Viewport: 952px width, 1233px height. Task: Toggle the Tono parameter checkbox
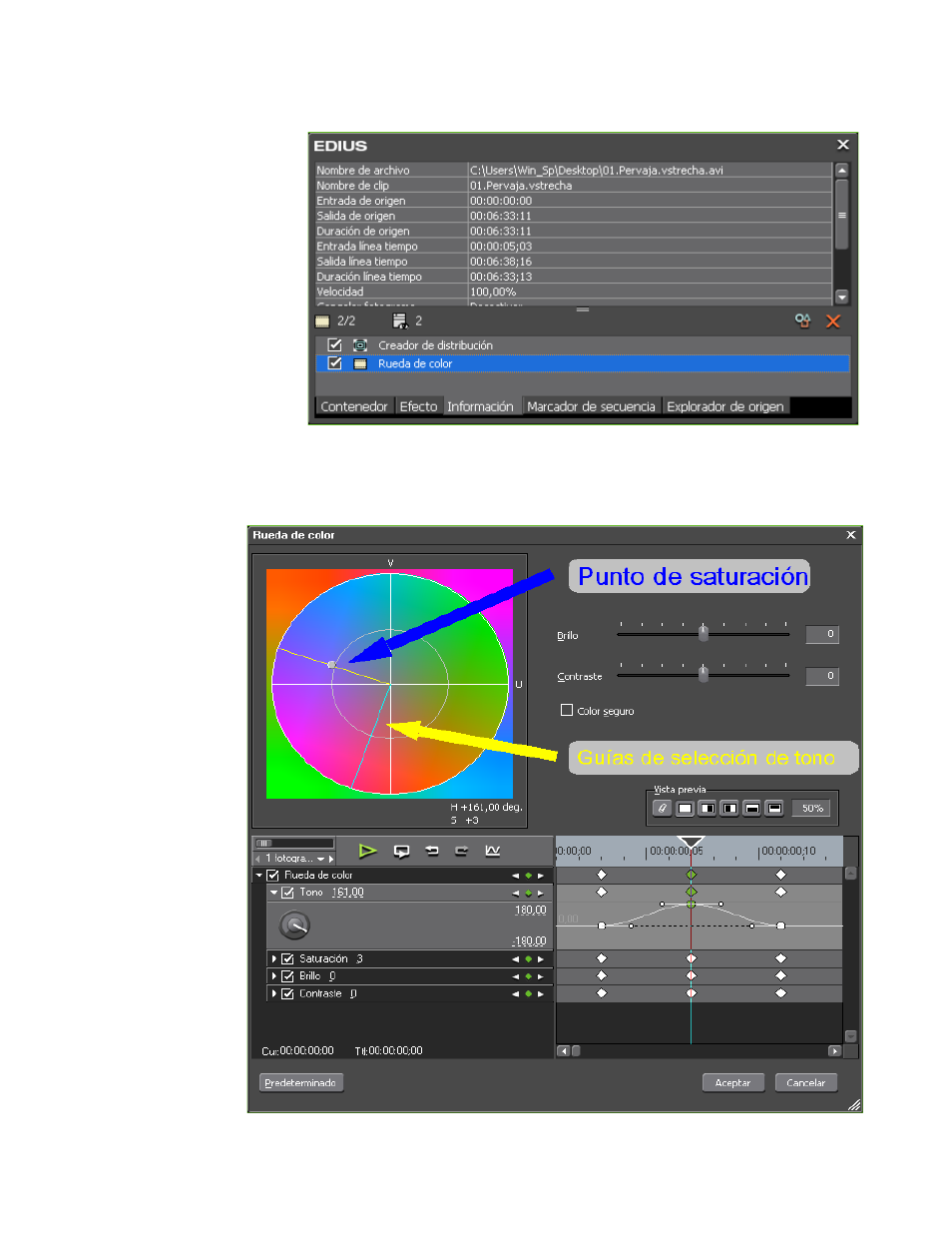(x=287, y=893)
